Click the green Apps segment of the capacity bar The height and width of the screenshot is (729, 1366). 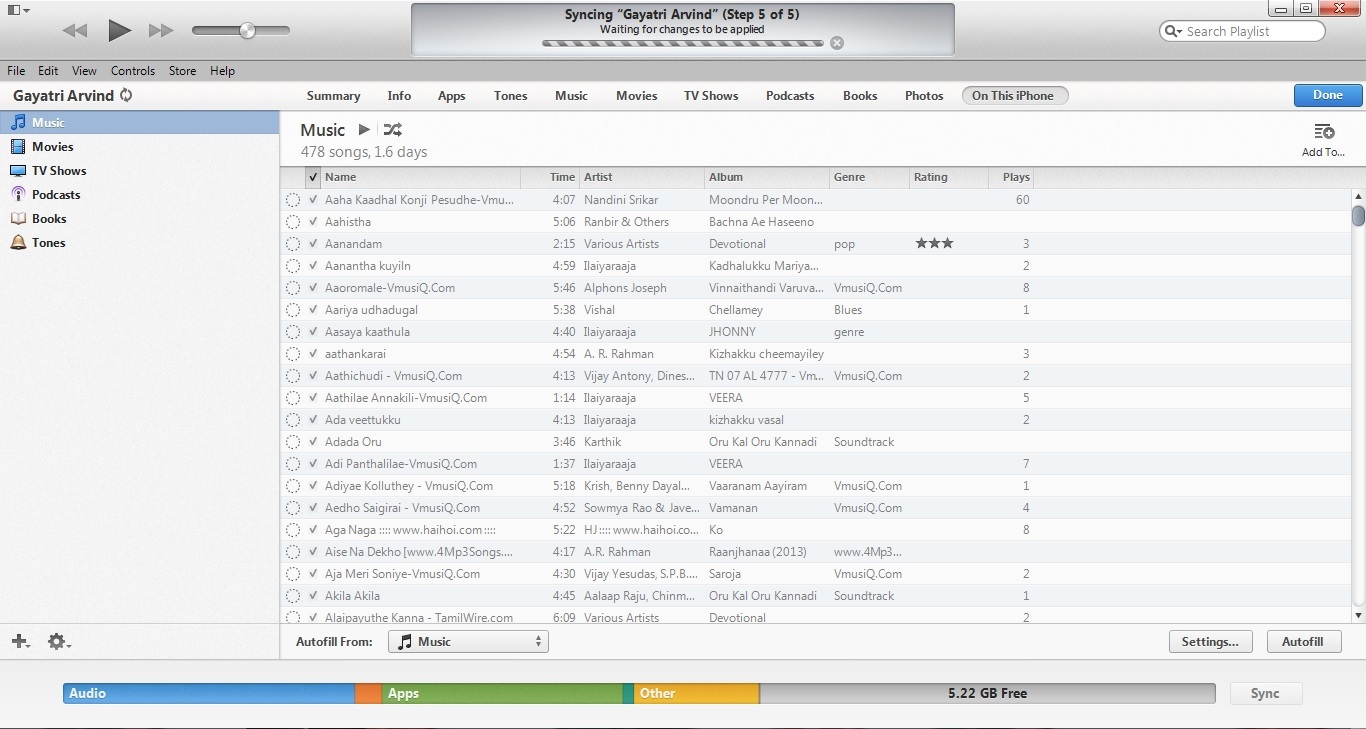coord(502,693)
